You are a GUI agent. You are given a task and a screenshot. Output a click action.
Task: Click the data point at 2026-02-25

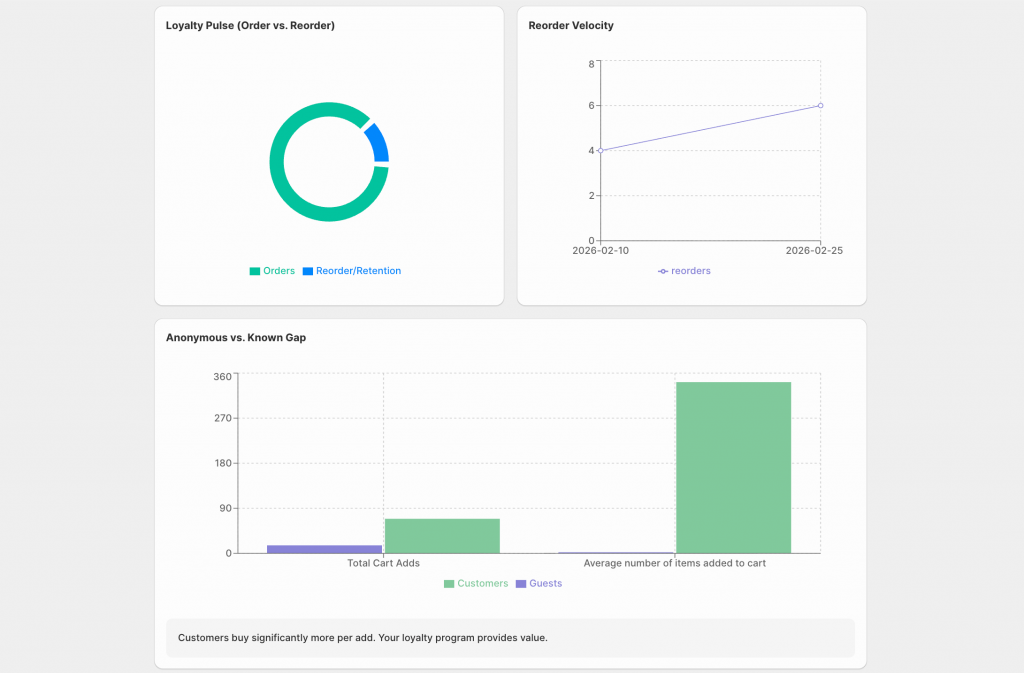tap(820, 104)
